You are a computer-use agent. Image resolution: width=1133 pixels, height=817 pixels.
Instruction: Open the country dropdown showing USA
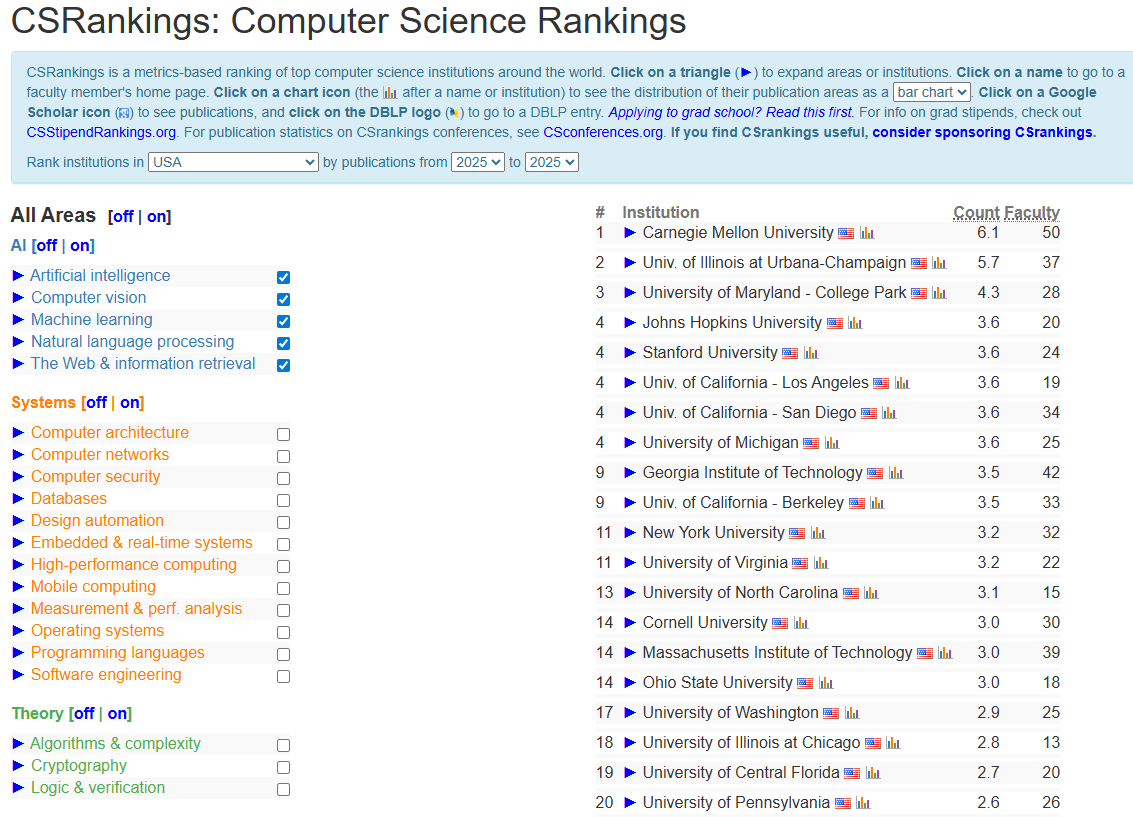click(x=233, y=162)
